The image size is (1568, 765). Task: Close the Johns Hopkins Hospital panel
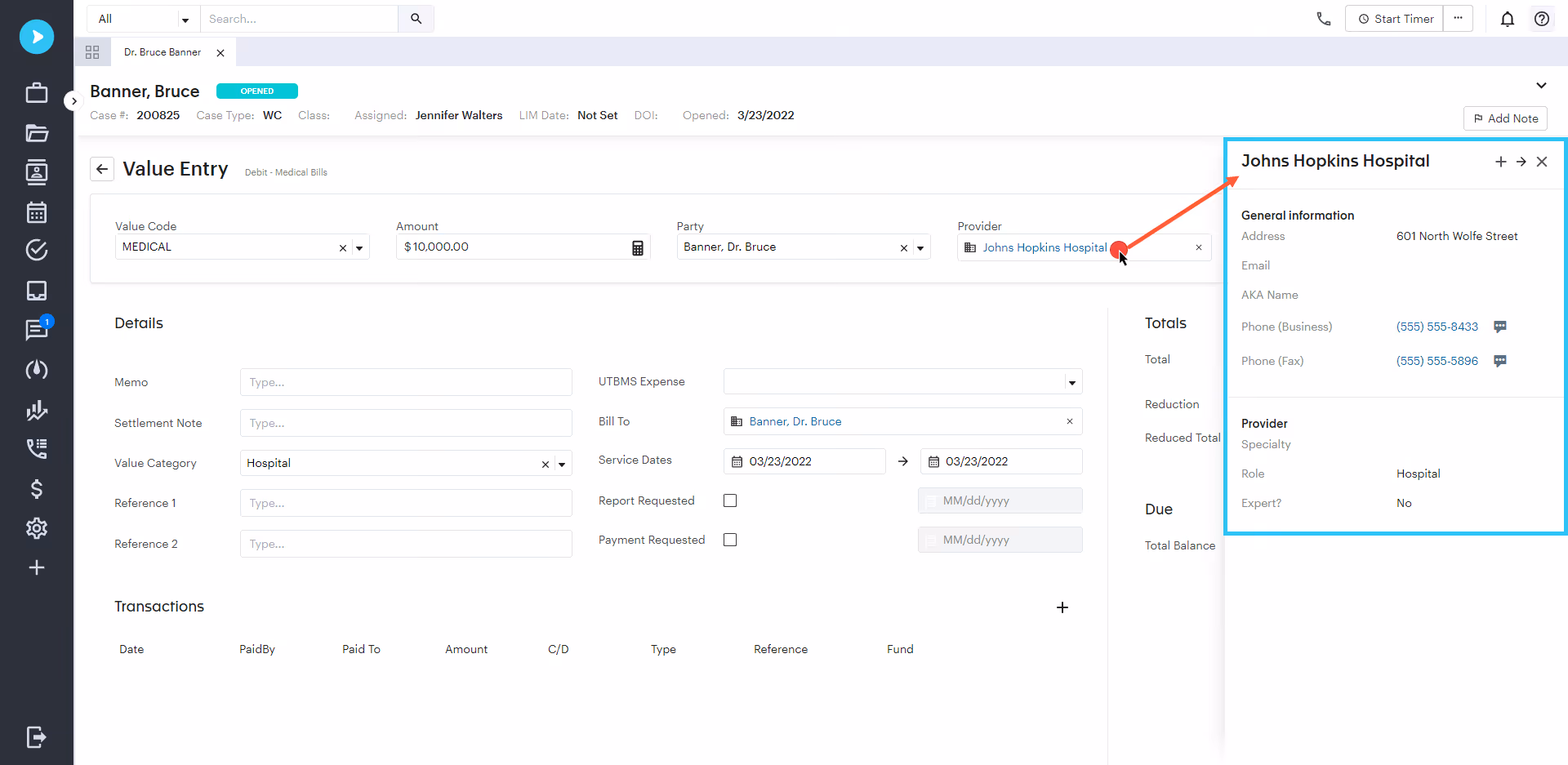click(x=1542, y=162)
